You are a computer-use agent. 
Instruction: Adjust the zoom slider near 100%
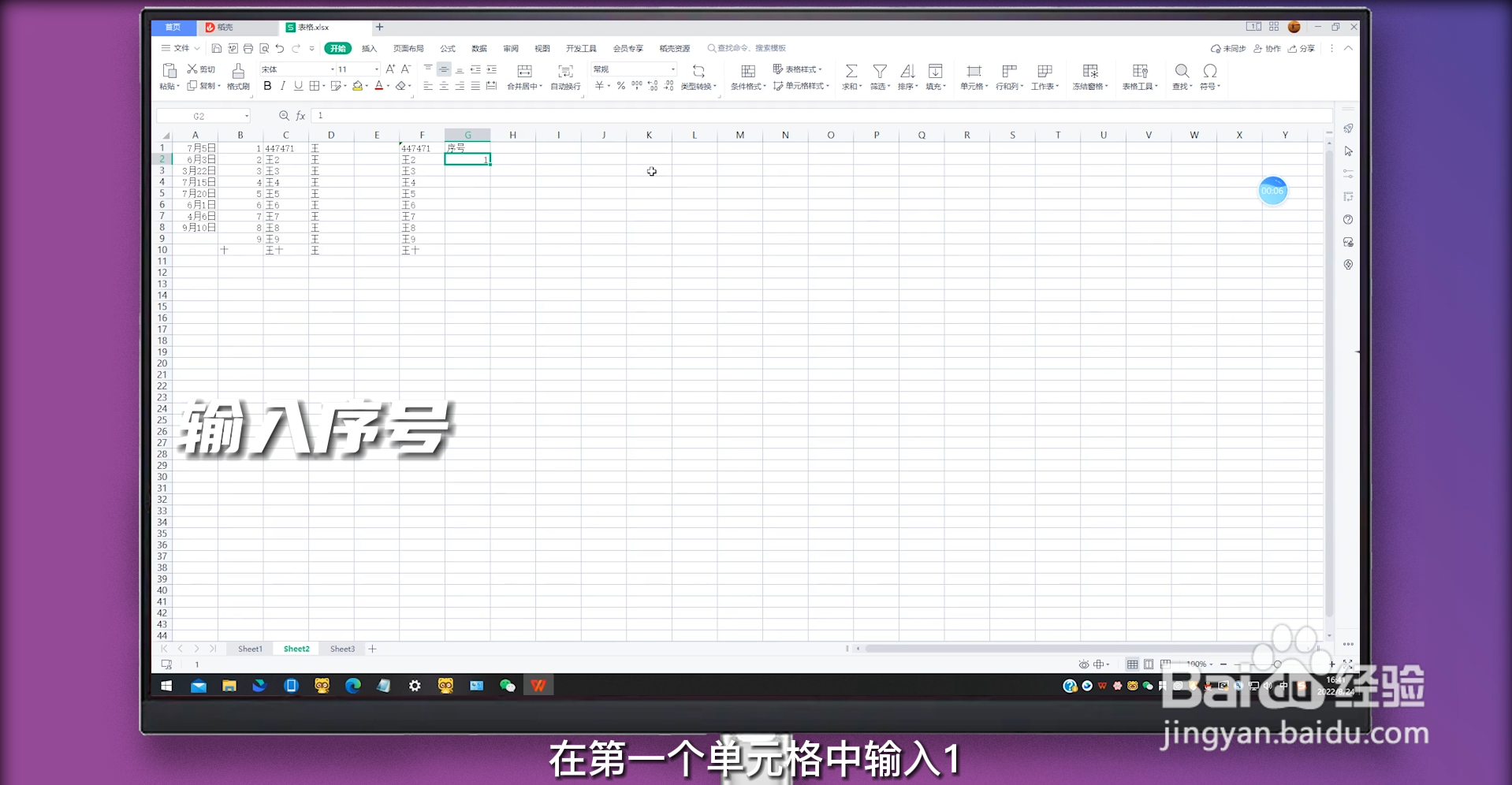point(1279,664)
